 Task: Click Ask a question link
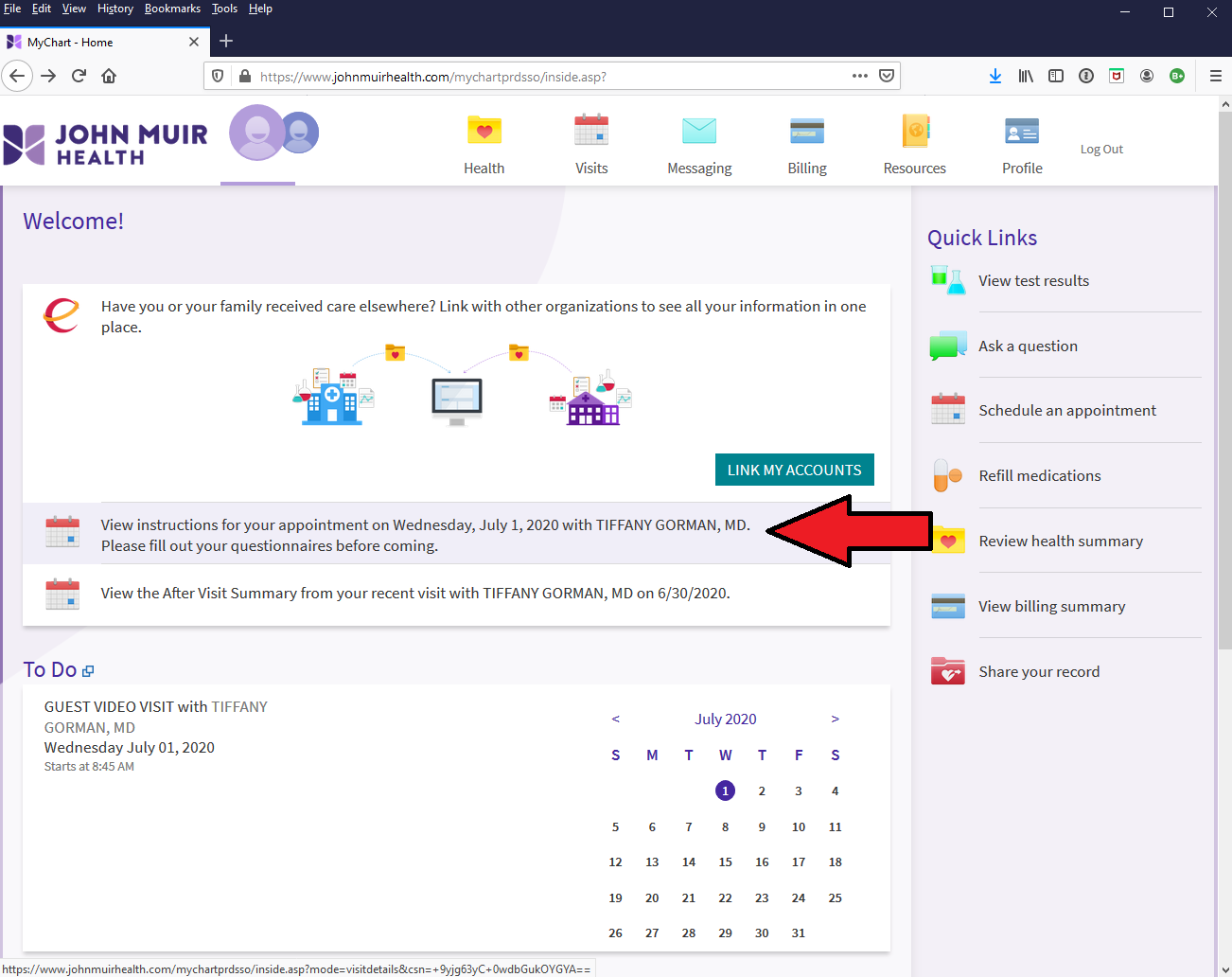tap(1028, 346)
